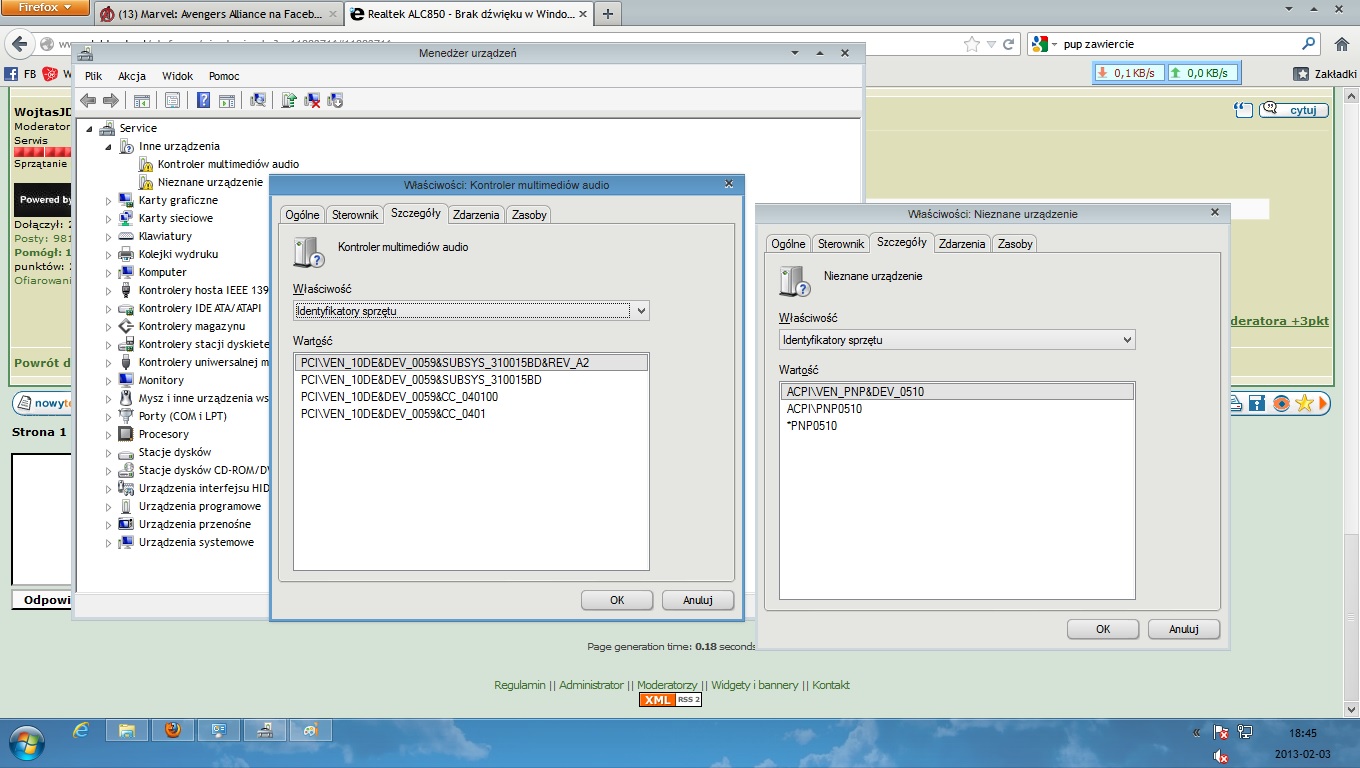Click the Disable device down-arrow icon
The image size is (1360, 768).
click(335, 100)
